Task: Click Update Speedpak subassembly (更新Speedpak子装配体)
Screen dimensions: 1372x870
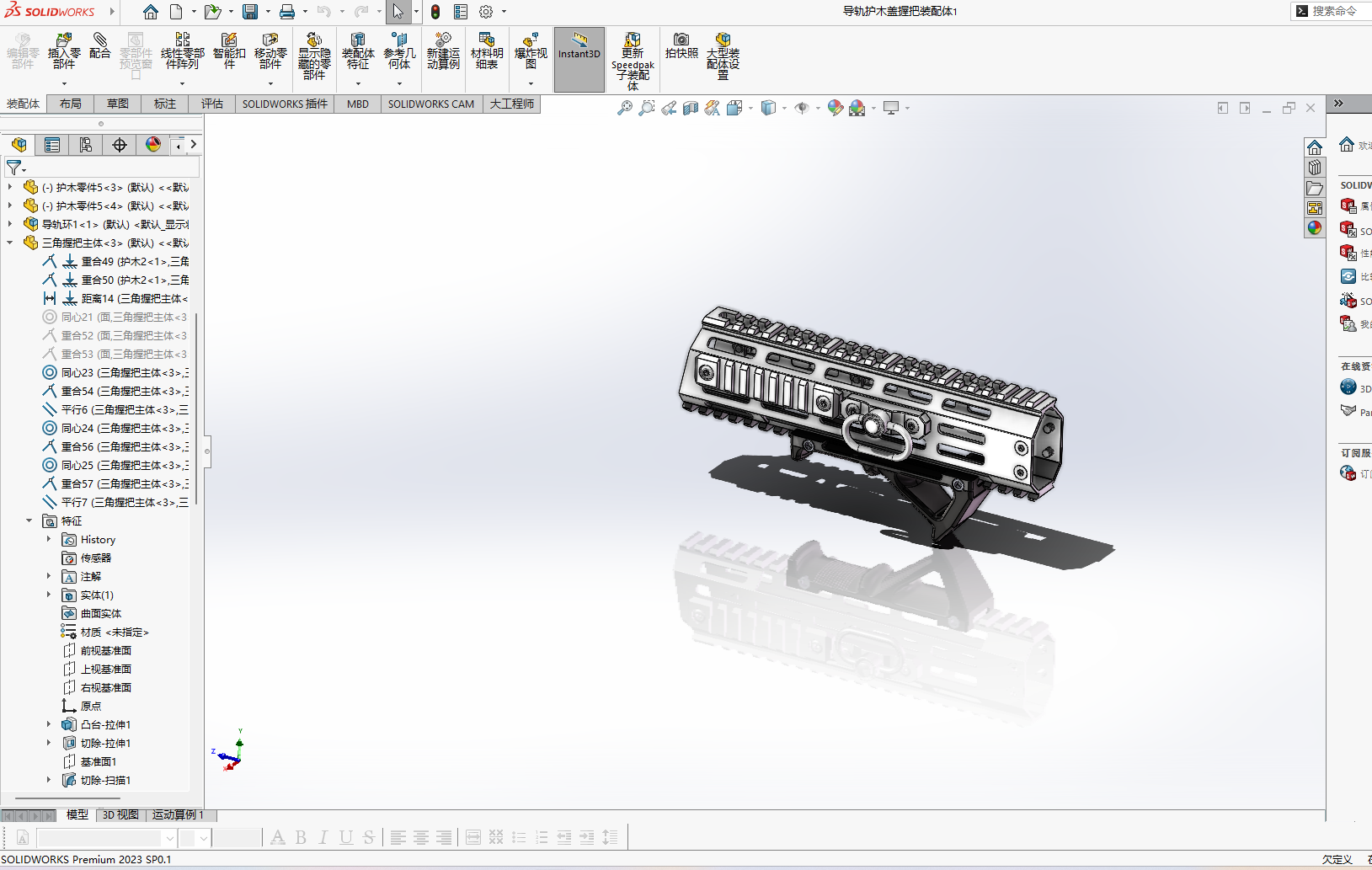Action: pos(633,61)
